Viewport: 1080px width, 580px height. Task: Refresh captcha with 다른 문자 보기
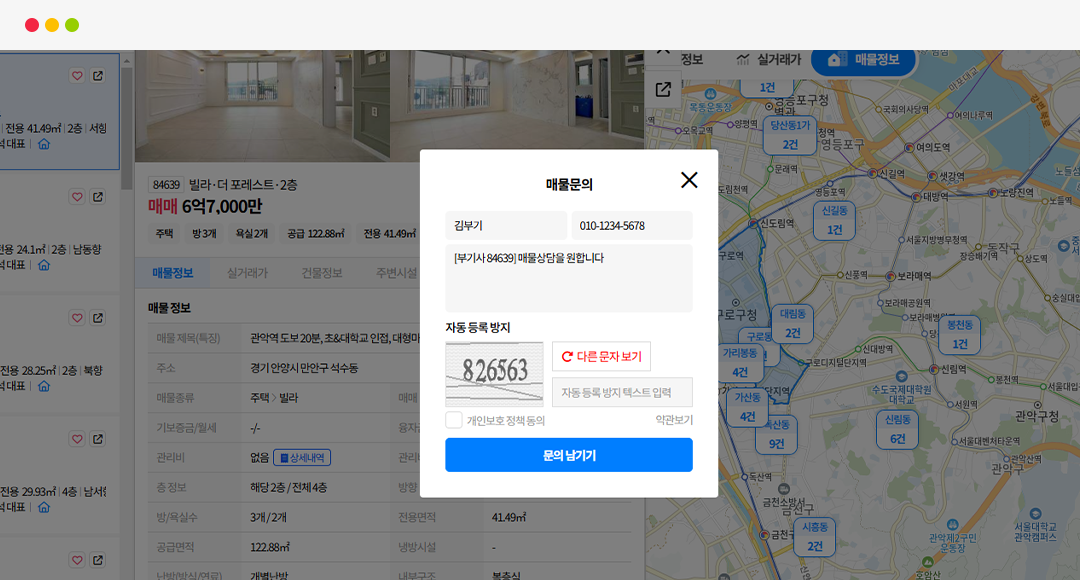[601, 356]
